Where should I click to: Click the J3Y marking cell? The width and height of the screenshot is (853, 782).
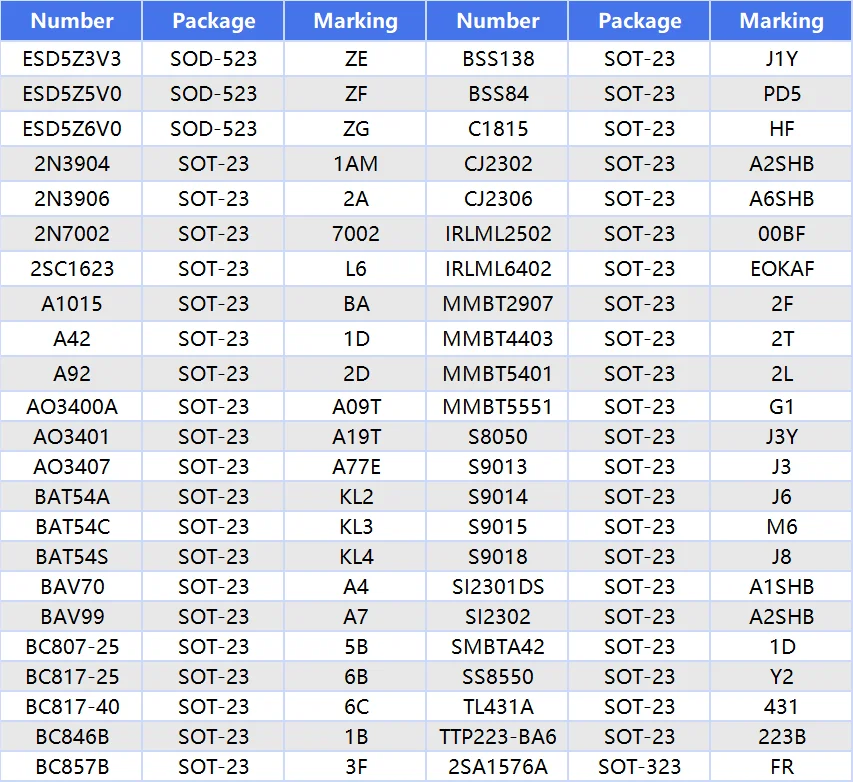781,437
